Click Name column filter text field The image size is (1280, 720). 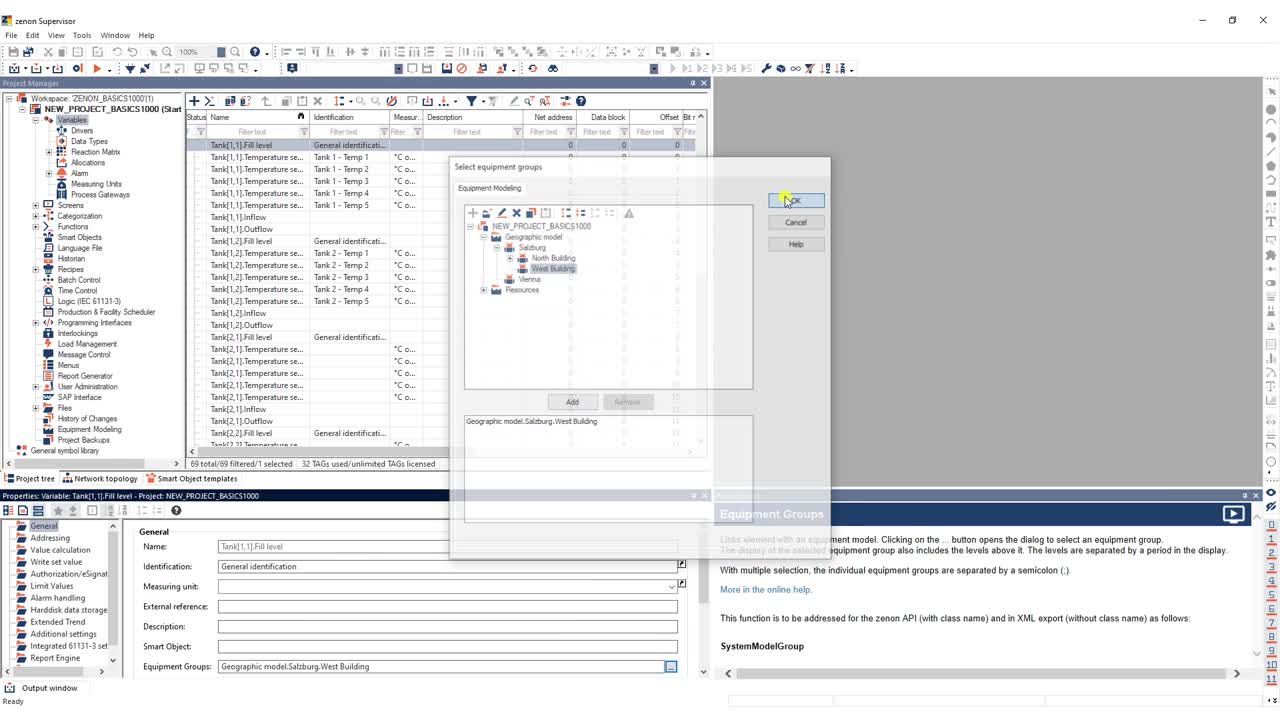(x=252, y=132)
